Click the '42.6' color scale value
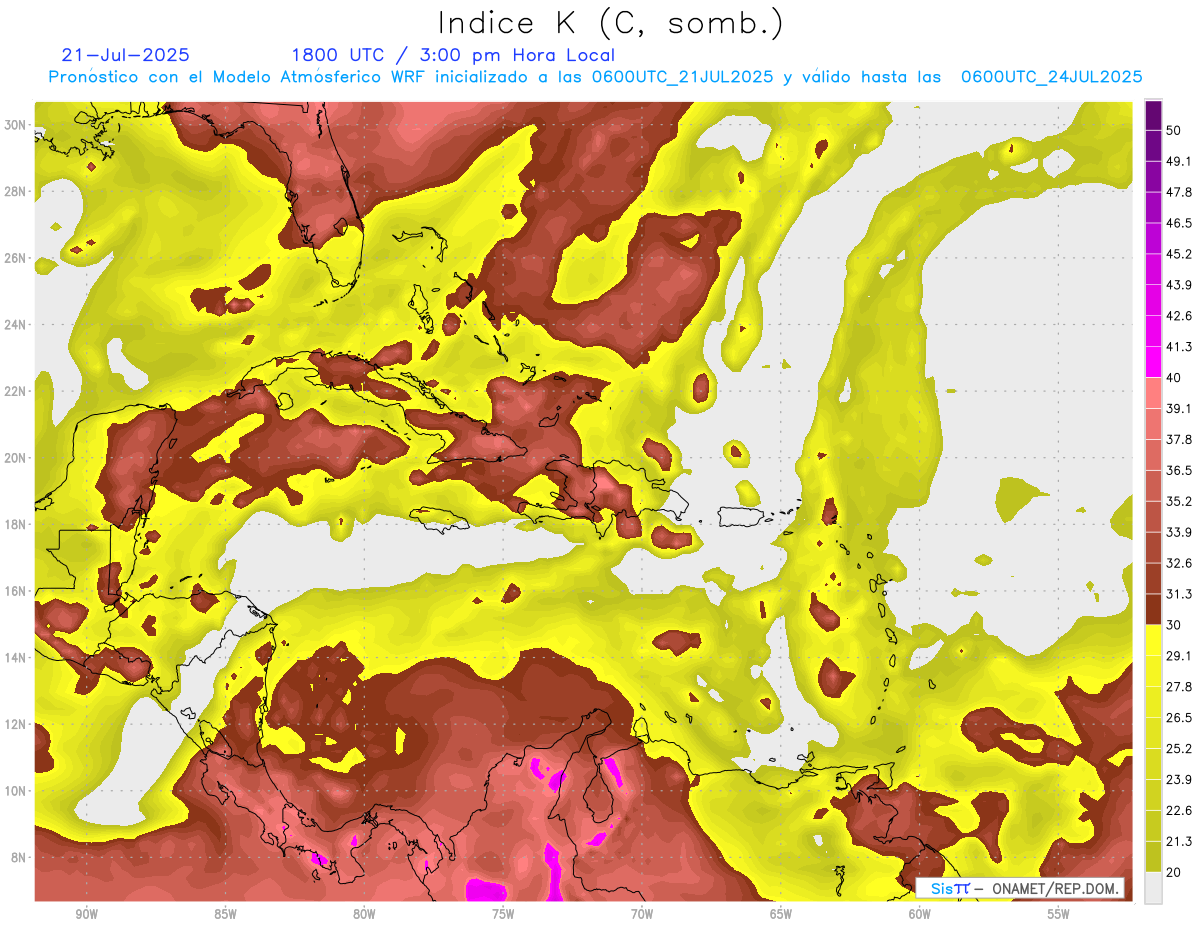 coord(1179,316)
